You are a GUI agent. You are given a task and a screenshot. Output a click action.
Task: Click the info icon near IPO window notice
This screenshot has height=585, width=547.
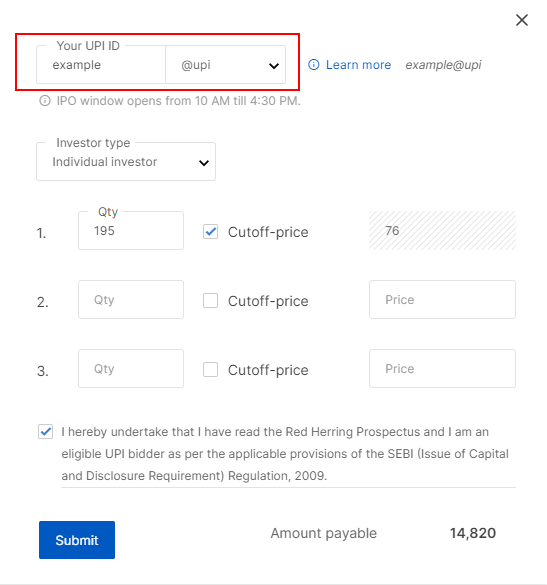point(45,101)
